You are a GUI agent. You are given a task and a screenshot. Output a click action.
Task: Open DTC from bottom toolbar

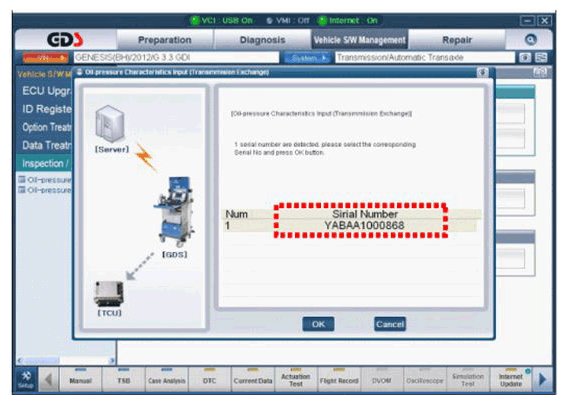click(210, 379)
